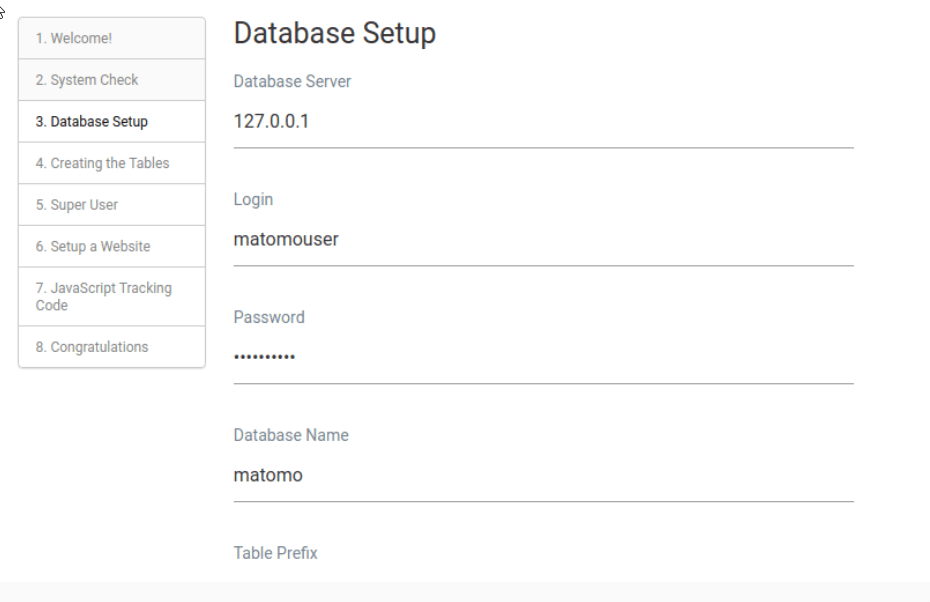Jump to Creating the Tables step
This screenshot has width=930, height=602.
tap(112, 163)
